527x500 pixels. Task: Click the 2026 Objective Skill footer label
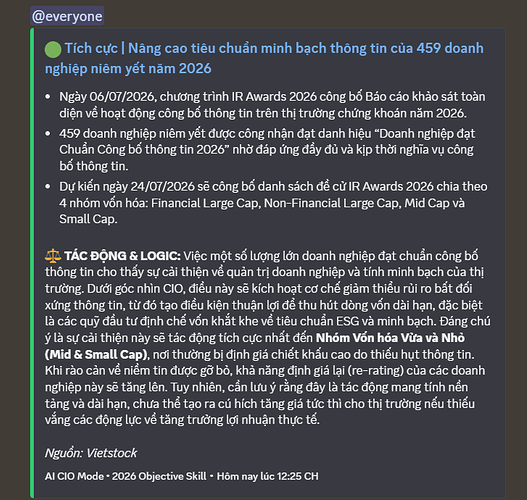[x=159, y=476]
